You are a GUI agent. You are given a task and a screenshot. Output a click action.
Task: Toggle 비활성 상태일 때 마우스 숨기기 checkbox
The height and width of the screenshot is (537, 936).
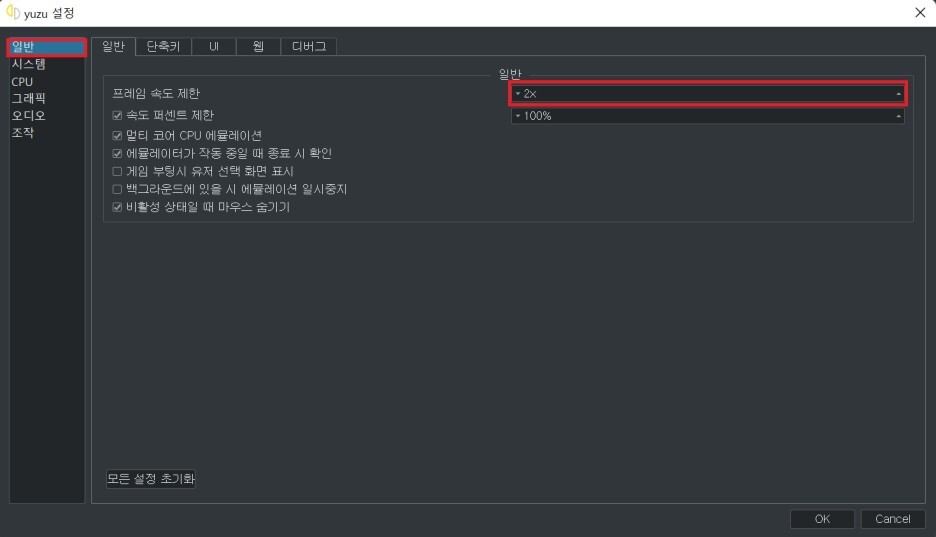click(117, 207)
